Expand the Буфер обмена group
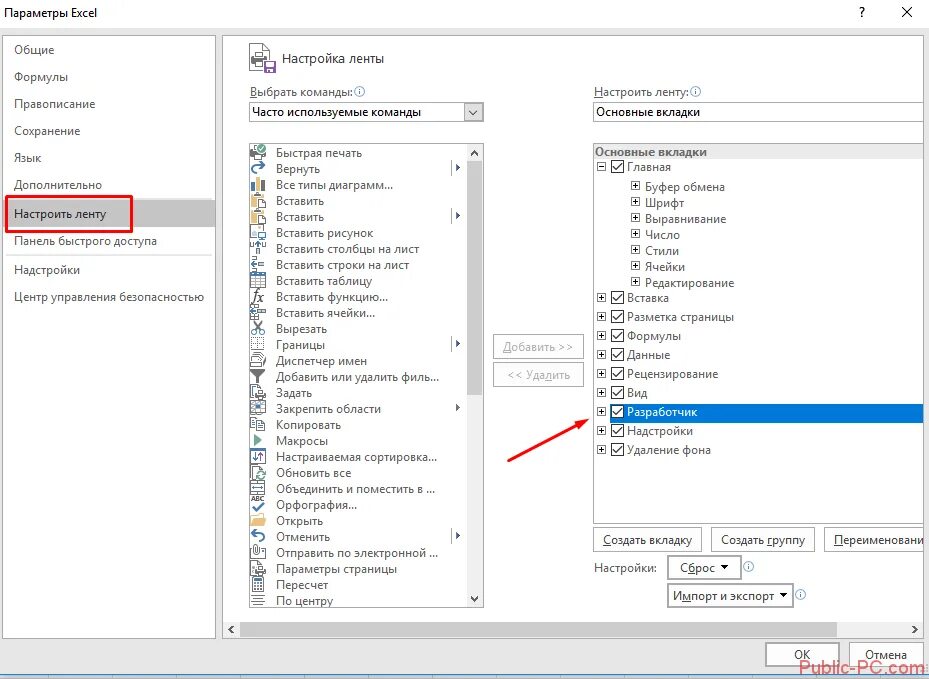 635,186
